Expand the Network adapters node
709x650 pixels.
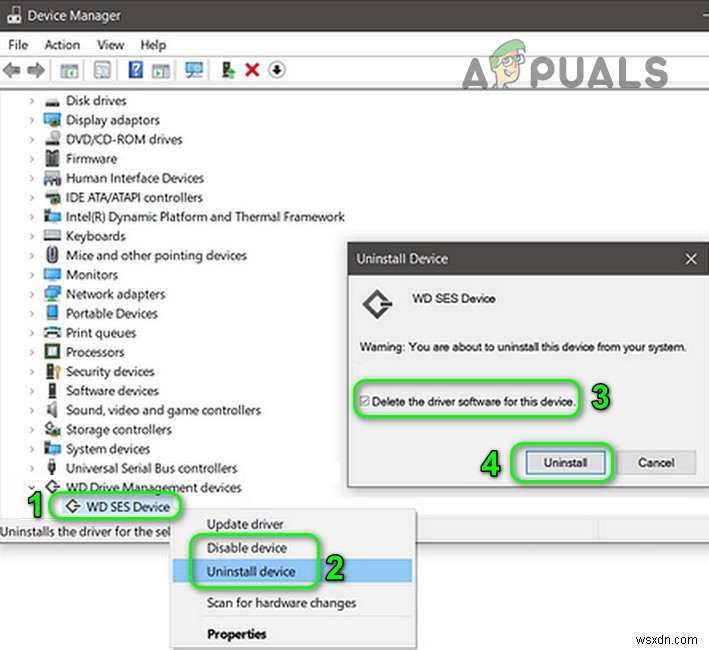coord(32,294)
